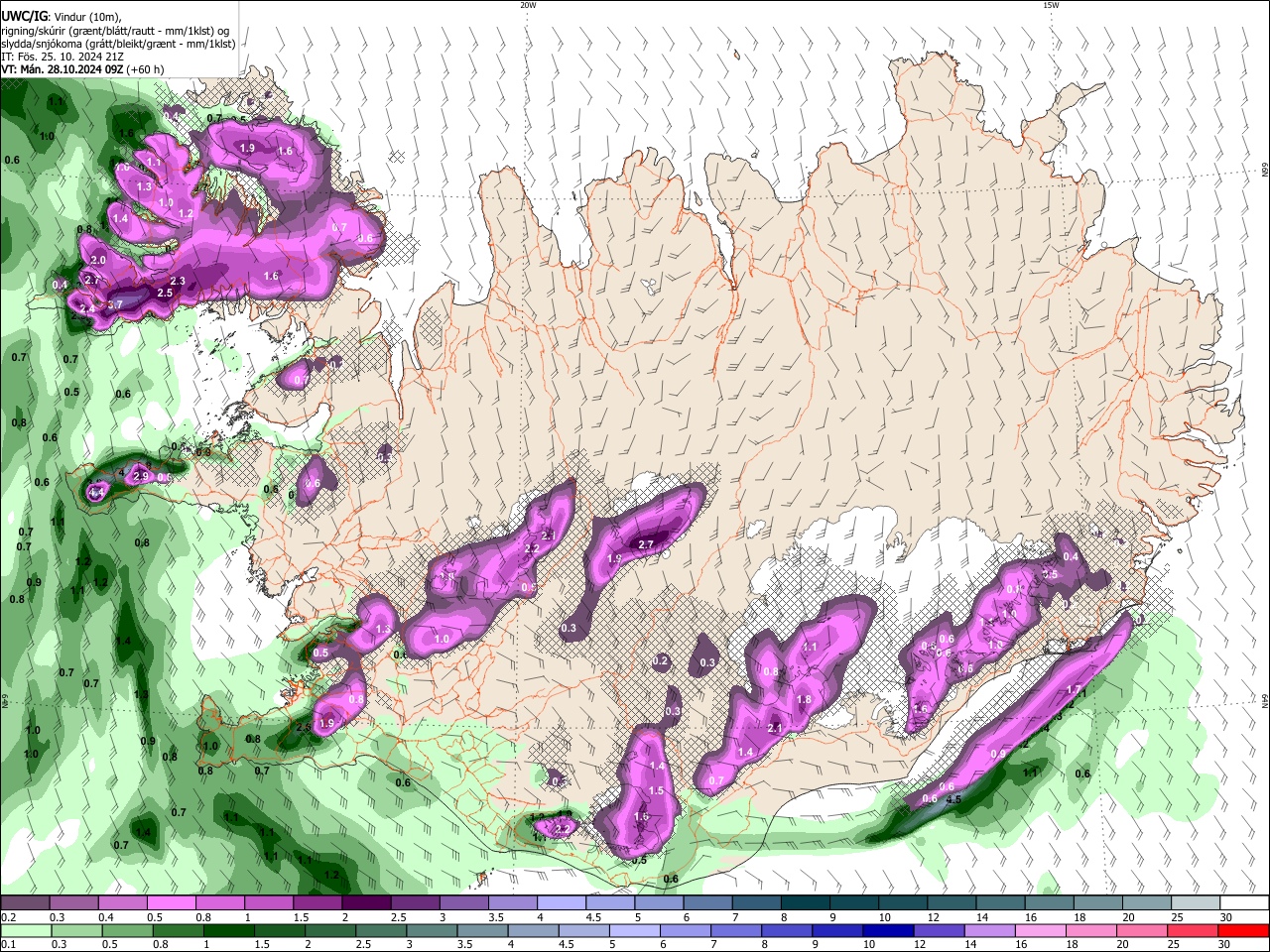The image size is (1270, 952).
Task: Click the '64N' latitude label on right edge
Action: click(x=1265, y=700)
